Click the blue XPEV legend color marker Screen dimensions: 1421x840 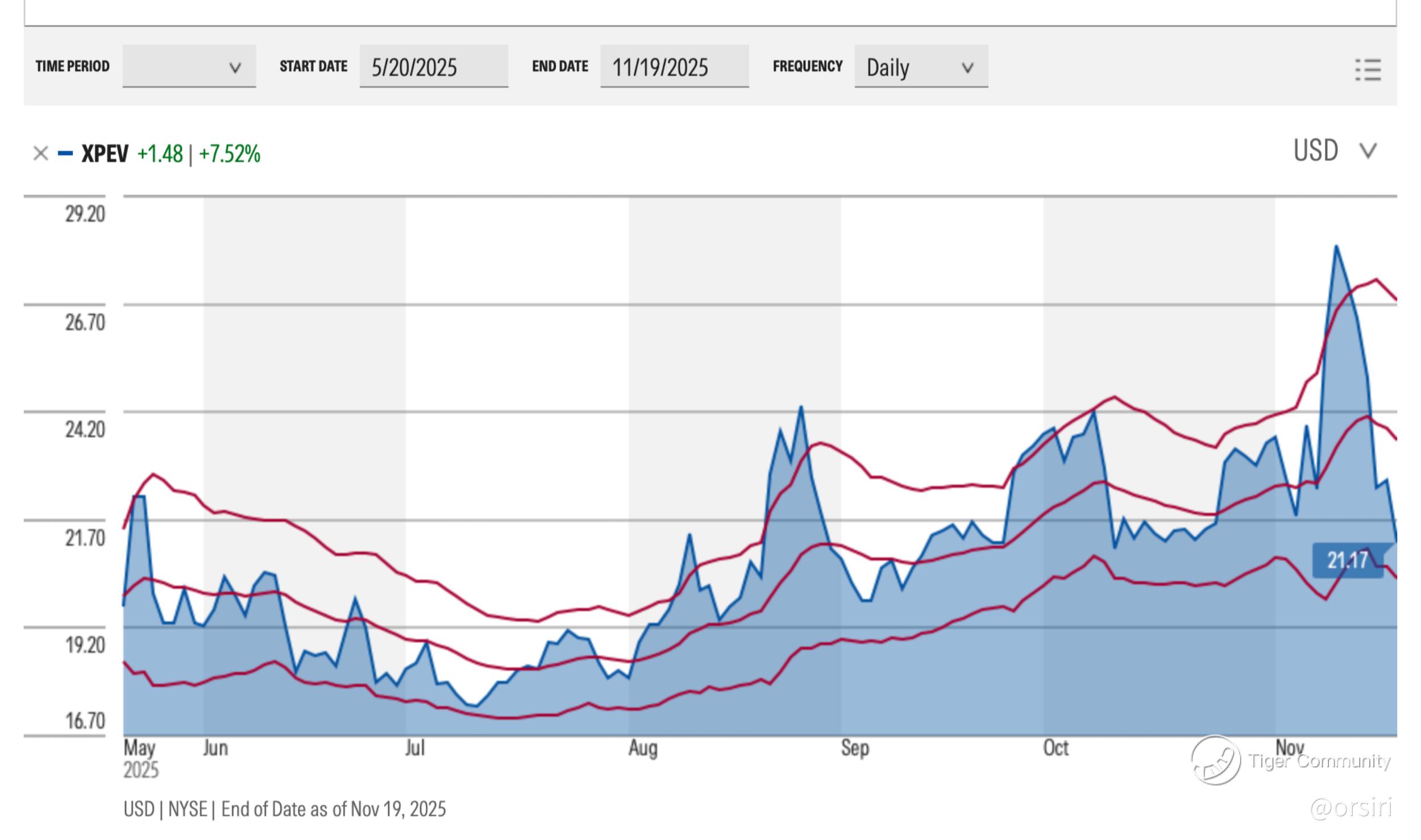[65, 153]
